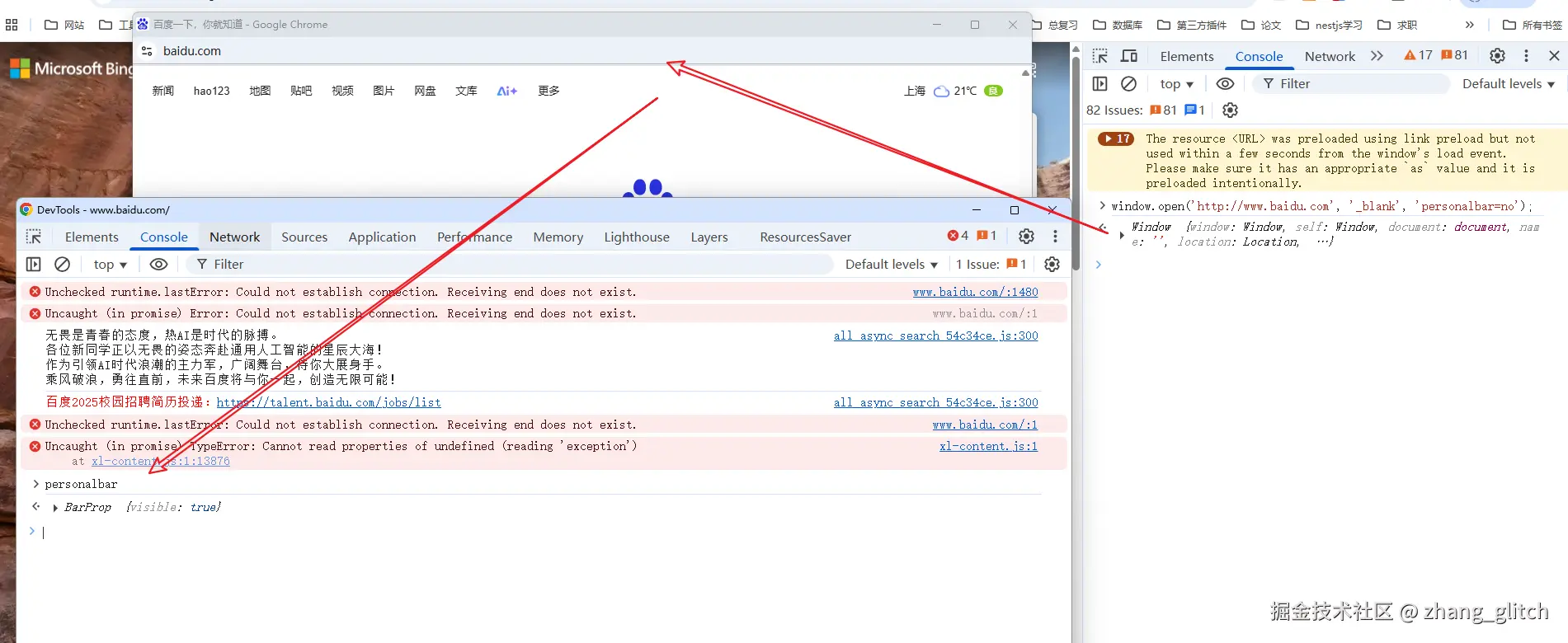Click '1 Issue:' counter in front DevTools
Image resolution: width=1568 pixels, height=643 pixels.
click(991, 264)
